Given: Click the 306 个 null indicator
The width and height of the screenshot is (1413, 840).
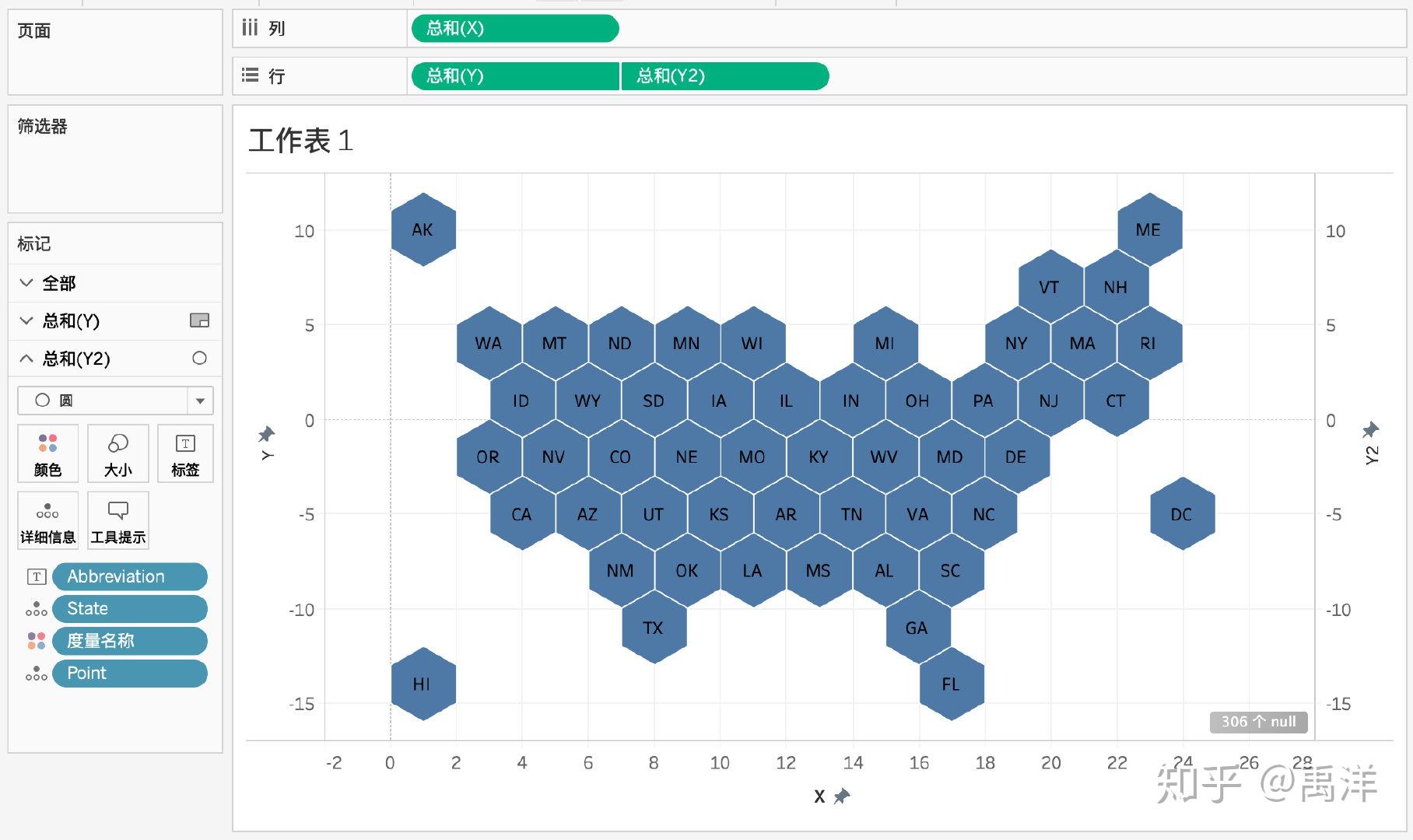Looking at the screenshot, I should coord(1258,722).
